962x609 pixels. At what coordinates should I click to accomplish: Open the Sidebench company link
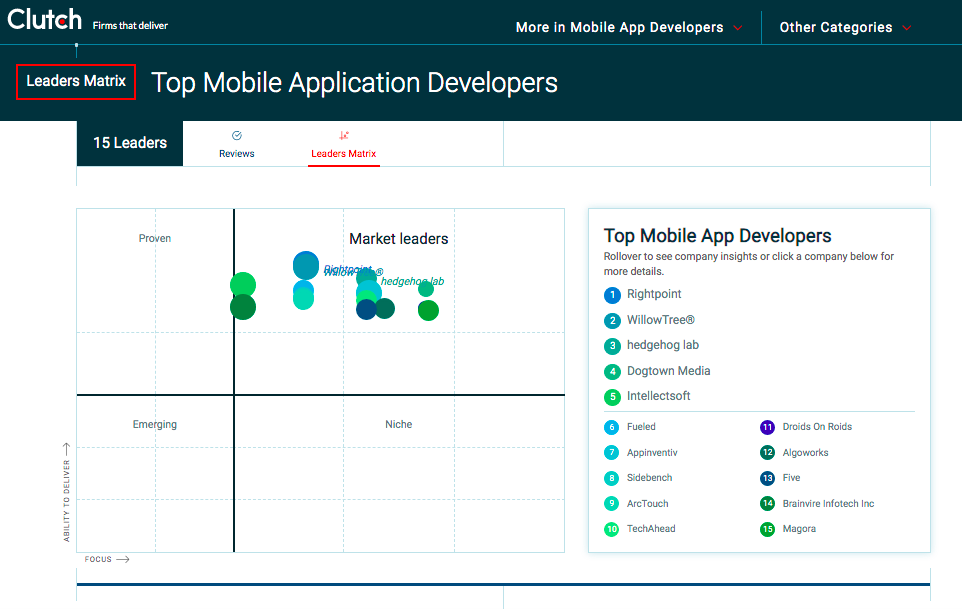(650, 478)
